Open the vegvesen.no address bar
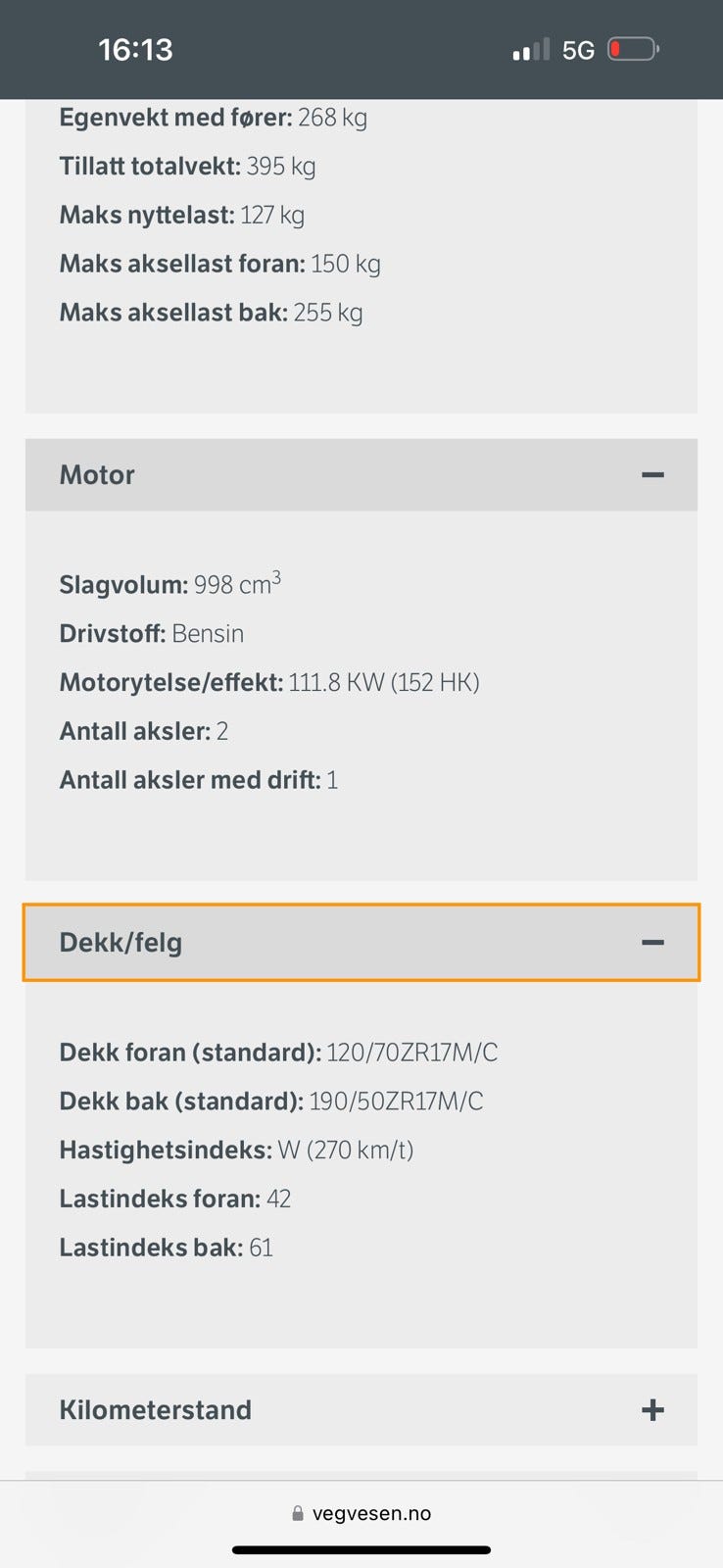The width and height of the screenshot is (723, 1568). tap(370, 1513)
